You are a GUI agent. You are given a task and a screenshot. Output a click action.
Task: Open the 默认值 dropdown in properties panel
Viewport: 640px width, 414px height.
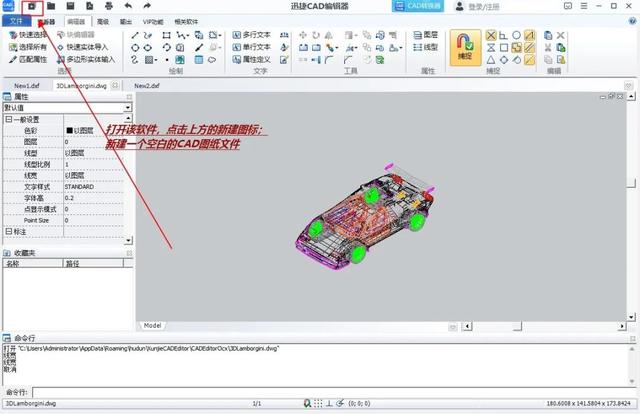128,107
